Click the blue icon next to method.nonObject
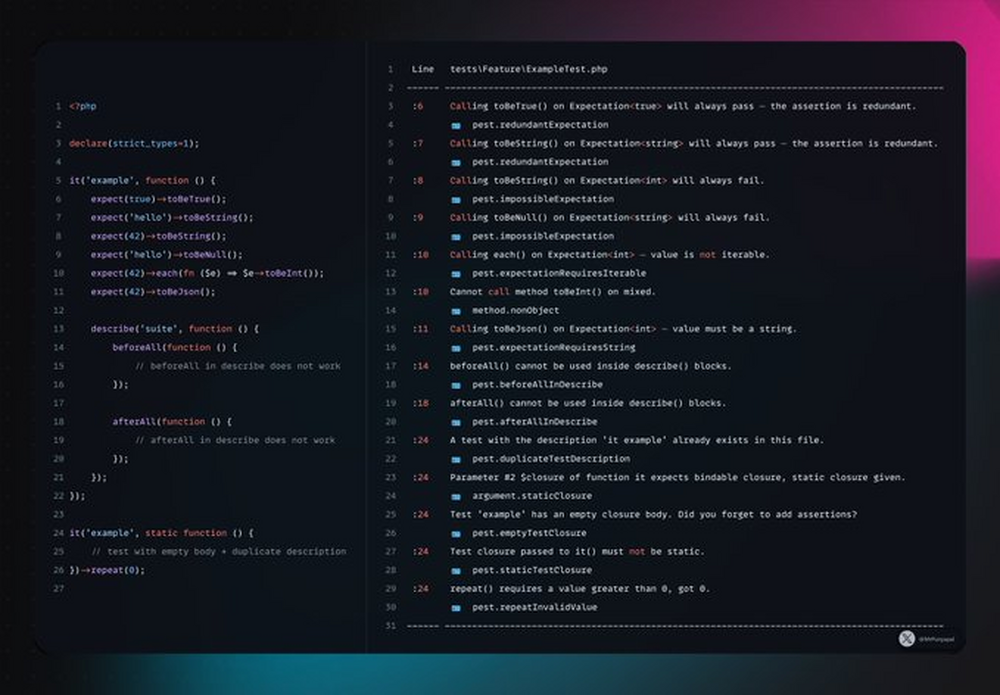Image resolution: width=1000 pixels, height=695 pixels. point(456,310)
